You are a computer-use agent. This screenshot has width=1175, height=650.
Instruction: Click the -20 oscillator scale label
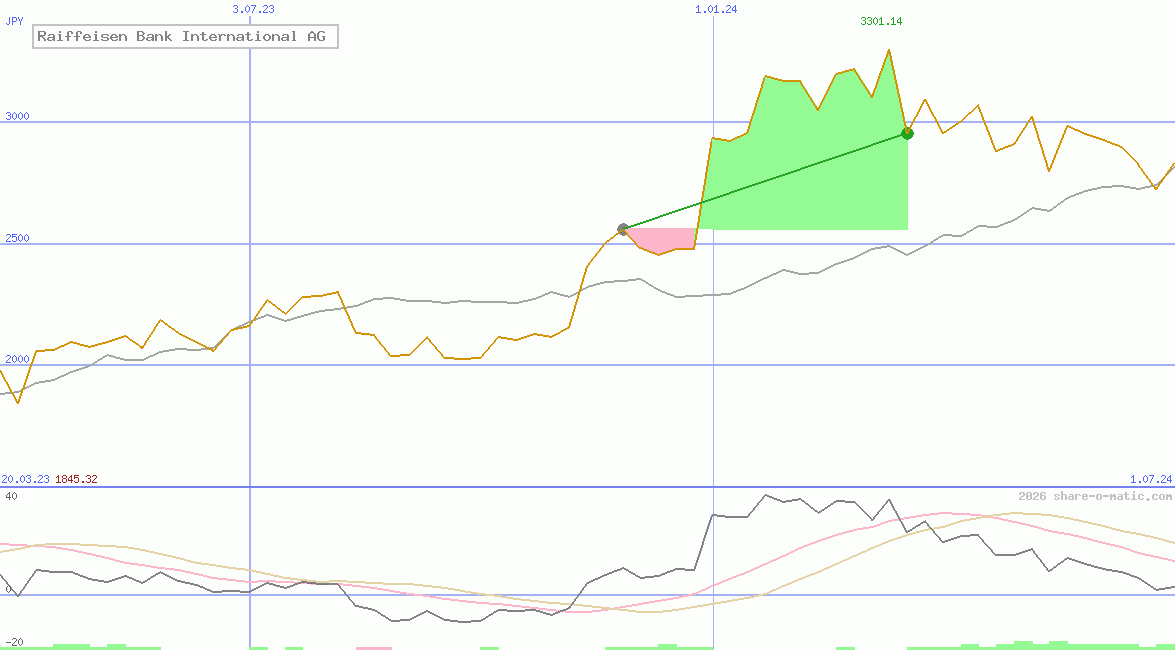pos(14,641)
